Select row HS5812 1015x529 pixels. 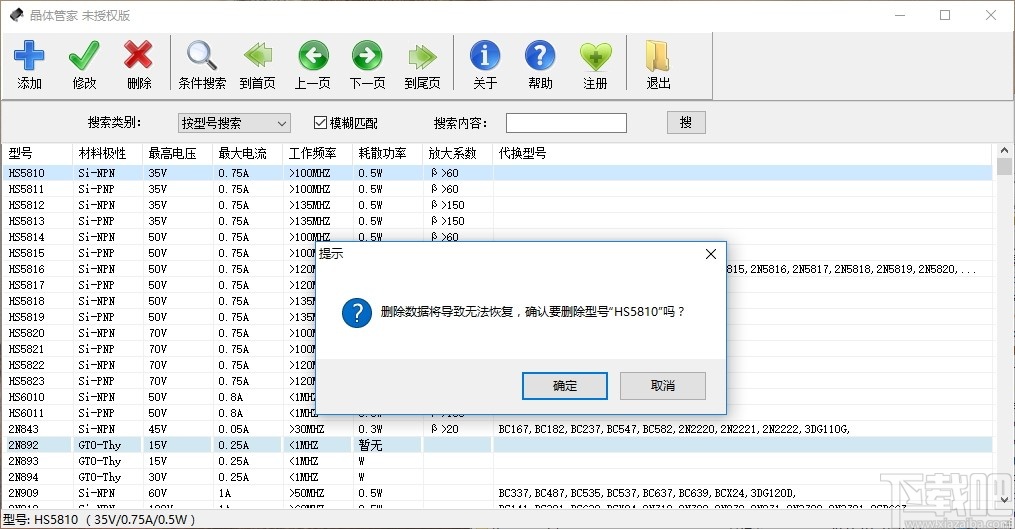[497, 205]
